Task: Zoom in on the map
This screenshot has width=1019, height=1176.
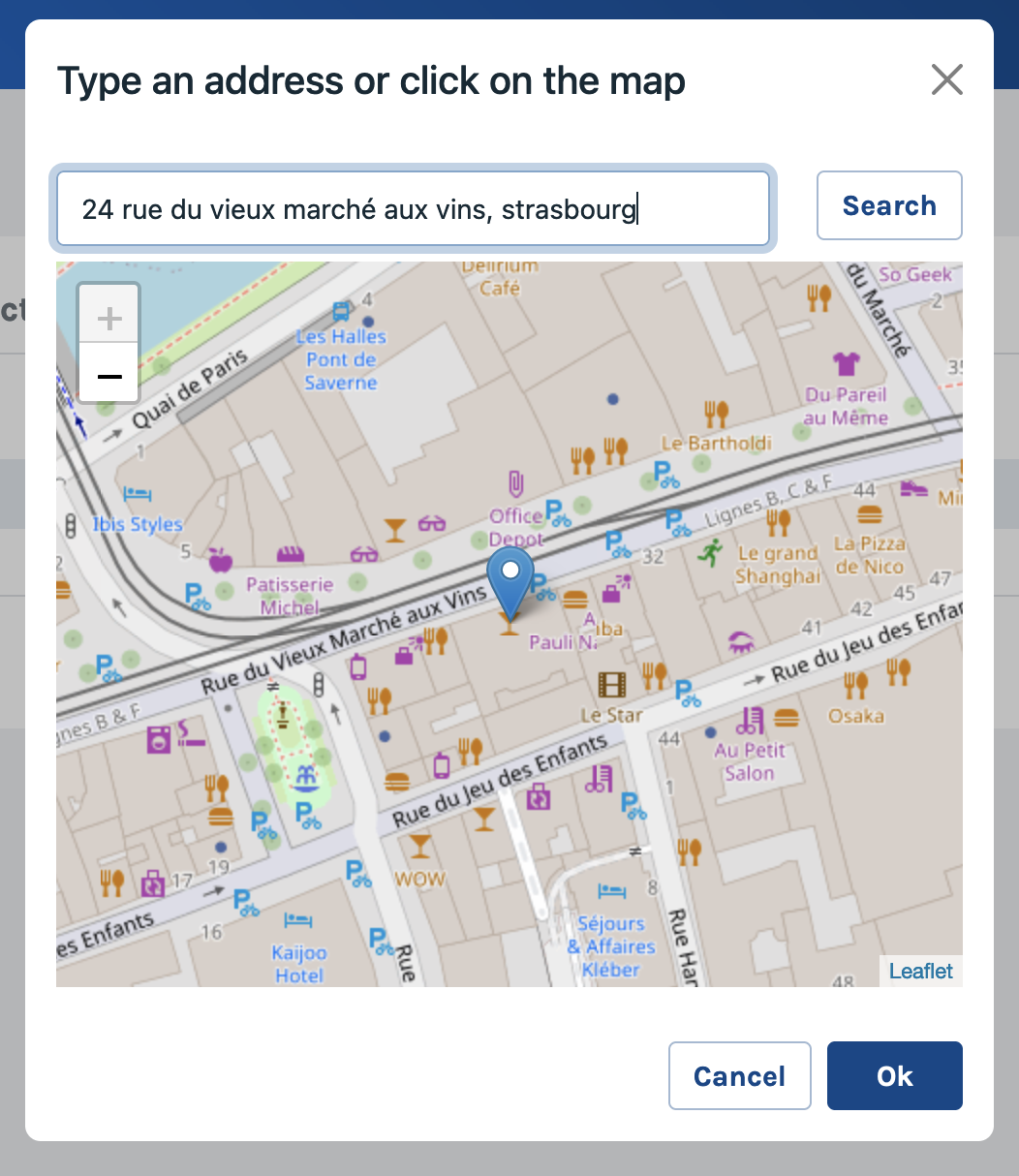Action: pyautogui.click(x=109, y=318)
